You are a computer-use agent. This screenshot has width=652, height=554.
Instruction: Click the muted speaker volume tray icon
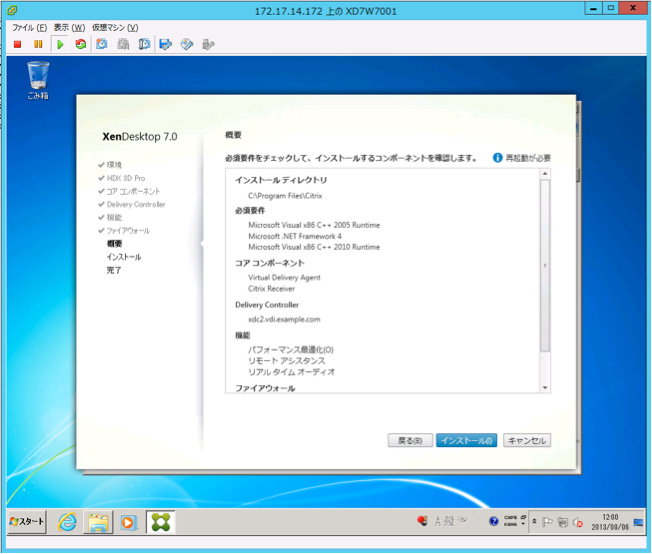pos(578,522)
